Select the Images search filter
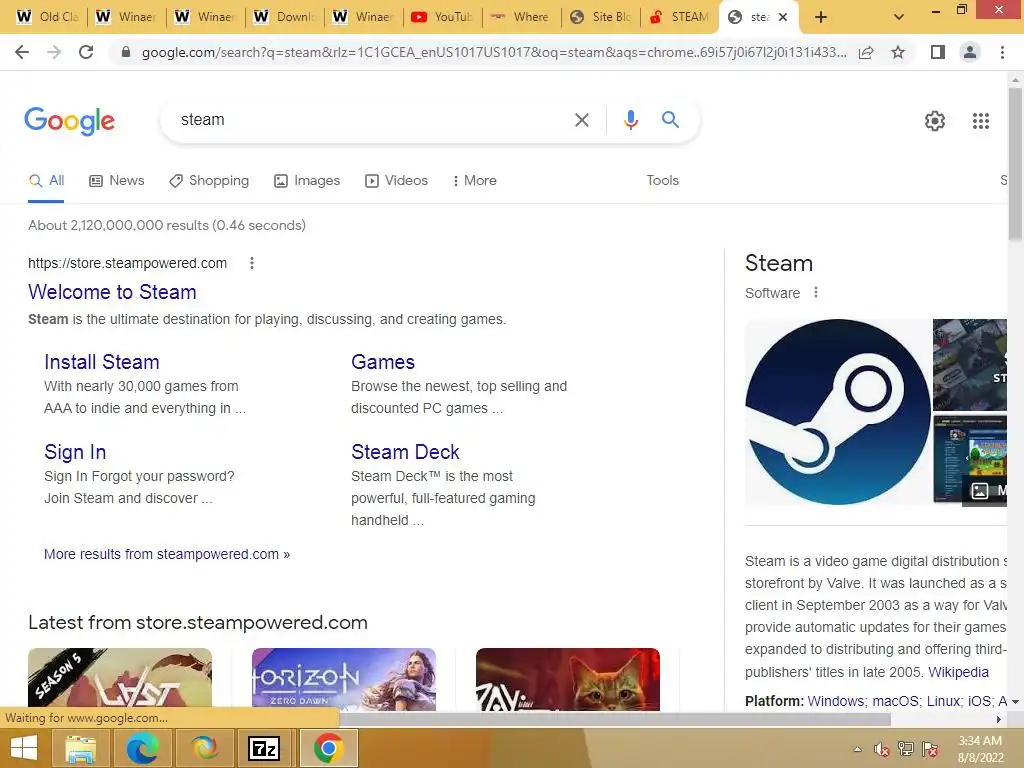The image size is (1024, 768). pos(307,180)
